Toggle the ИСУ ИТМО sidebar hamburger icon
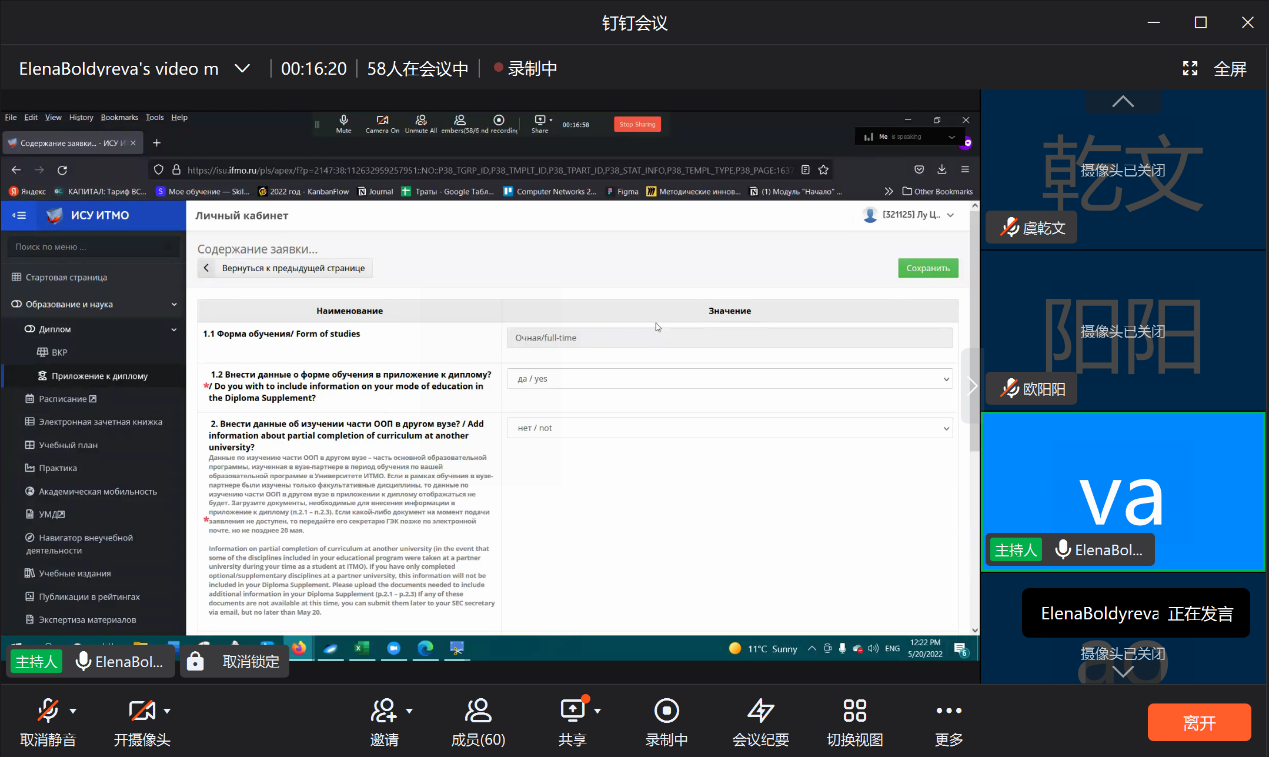 tap(19, 215)
